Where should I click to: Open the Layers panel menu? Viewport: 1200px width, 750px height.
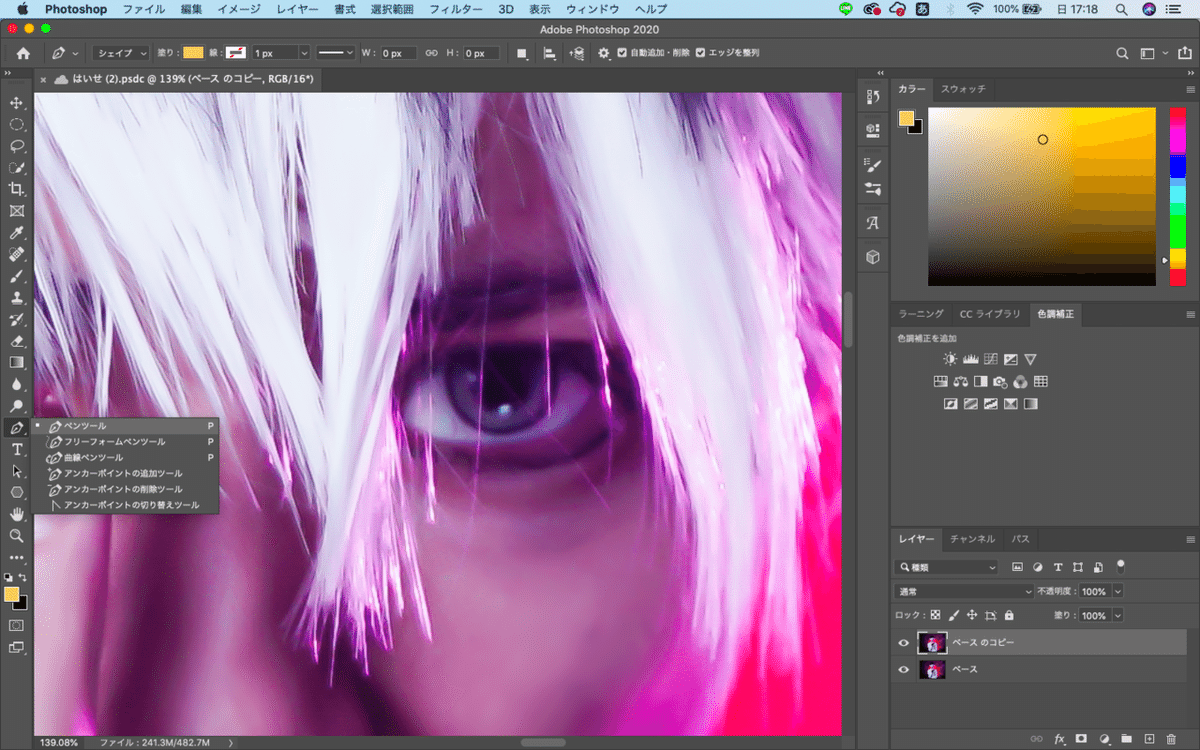click(x=1190, y=539)
